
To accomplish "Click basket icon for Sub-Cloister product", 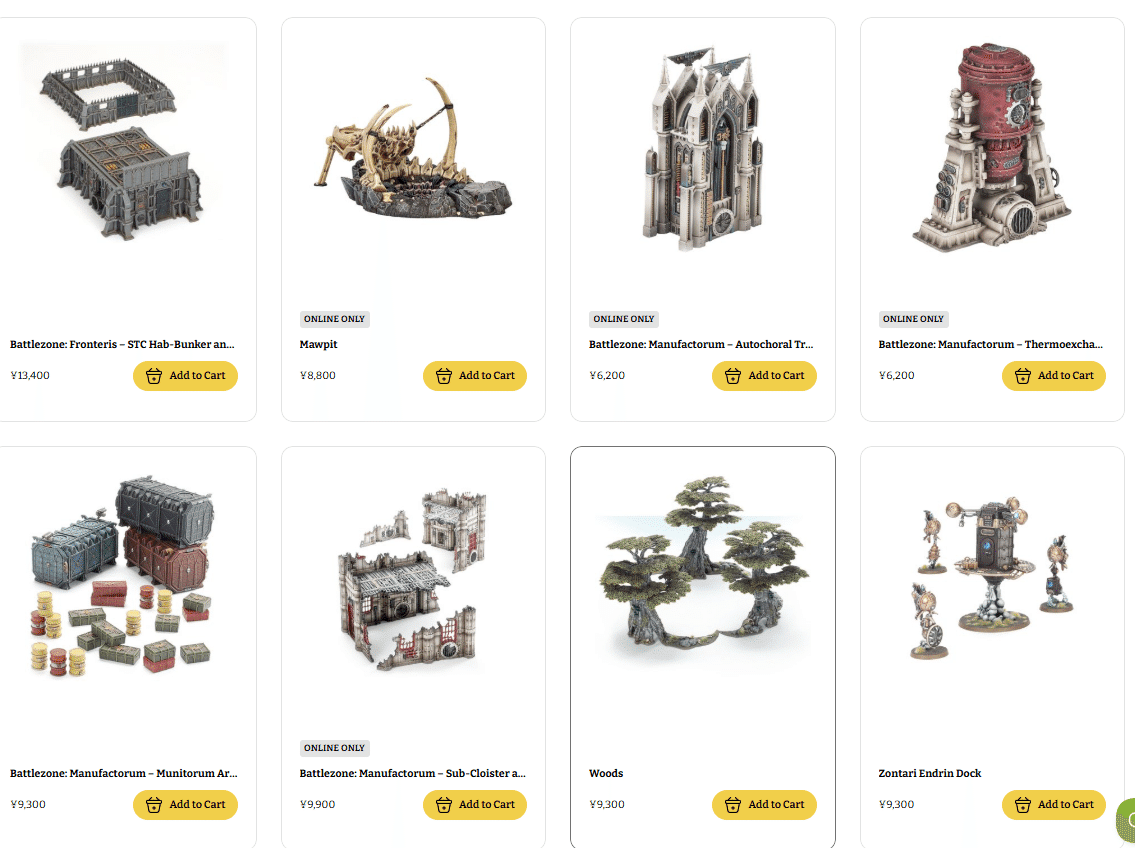I will (444, 805).
